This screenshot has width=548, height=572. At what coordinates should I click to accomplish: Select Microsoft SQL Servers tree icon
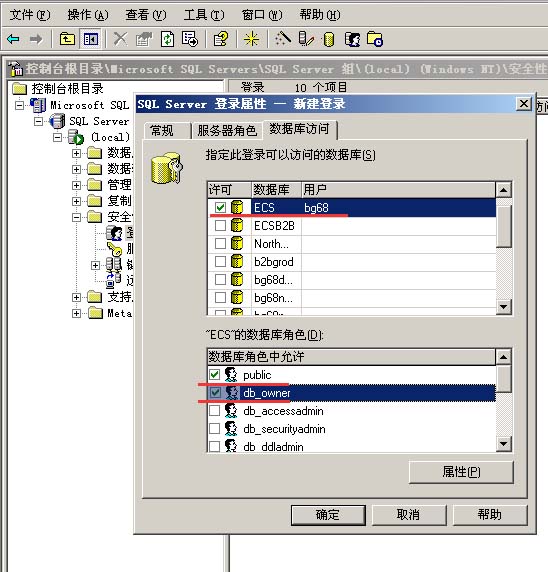click(x=38, y=105)
